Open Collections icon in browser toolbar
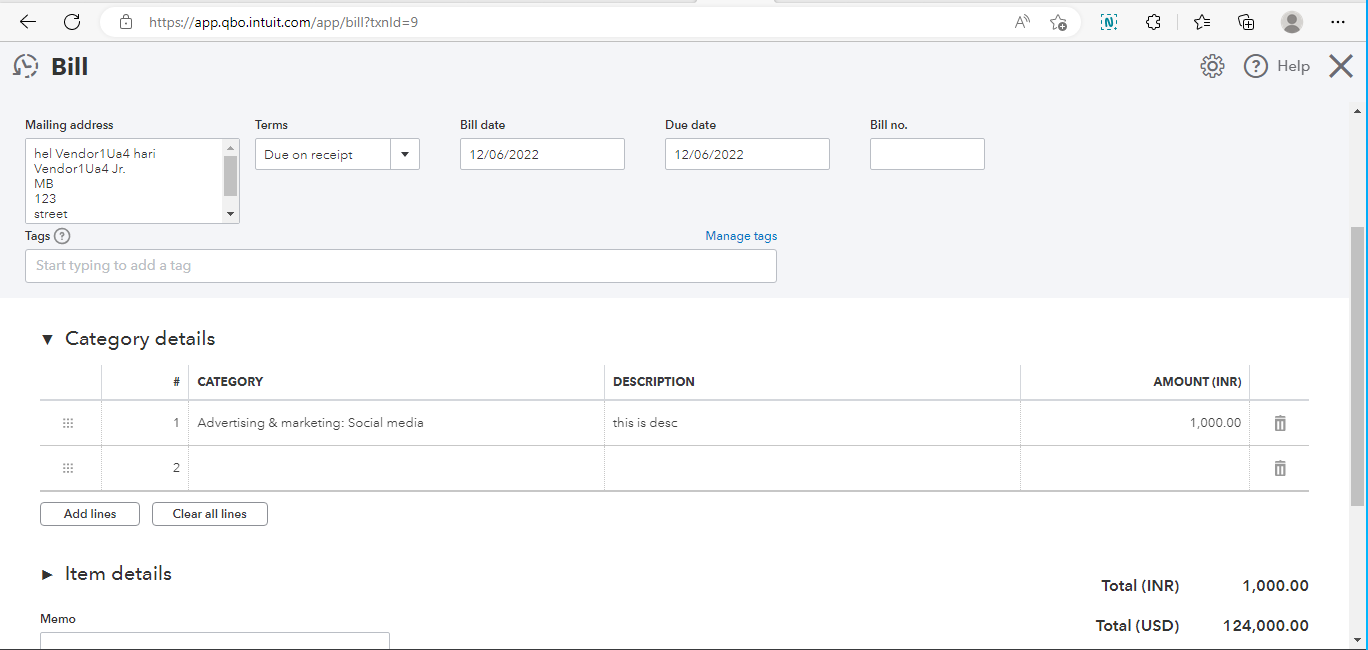The height and width of the screenshot is (650, 1368). (x=1246, y=22)
